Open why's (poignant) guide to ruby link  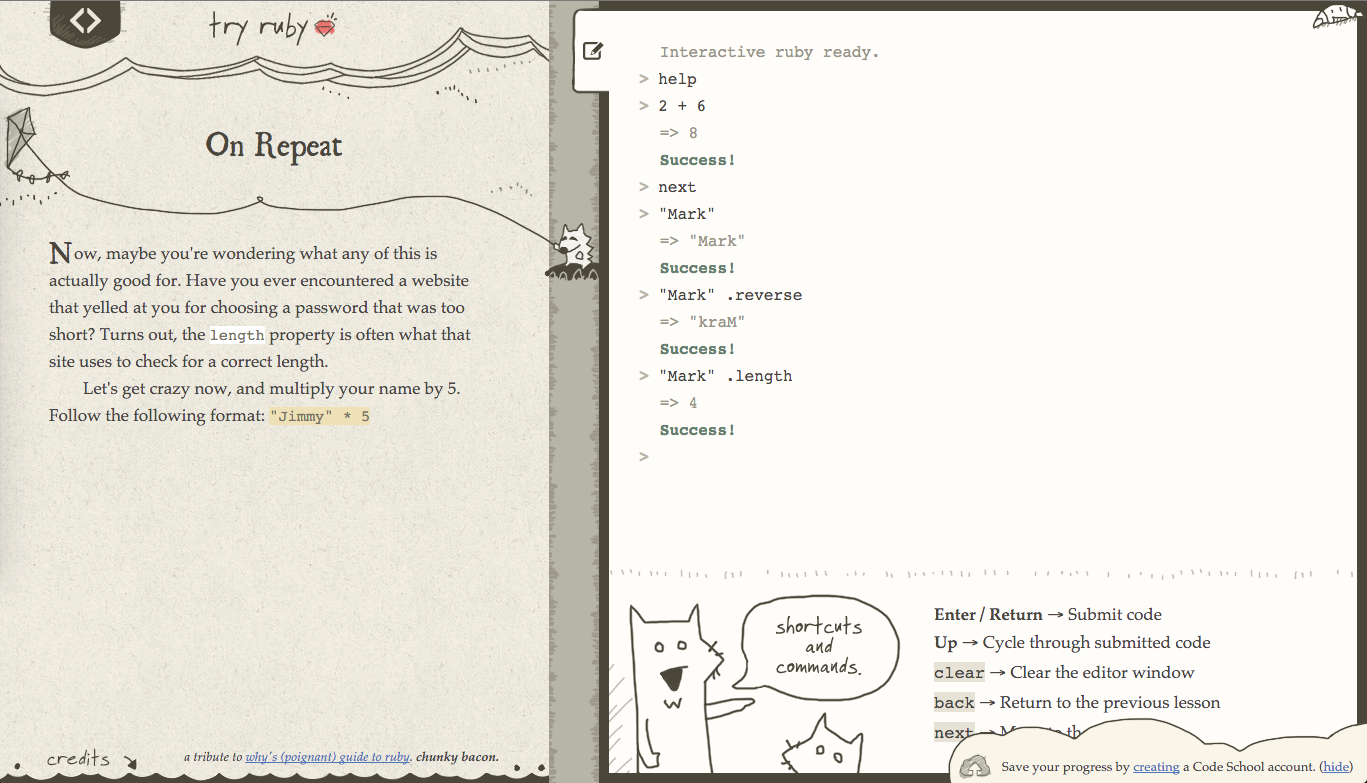coord(328,757)
